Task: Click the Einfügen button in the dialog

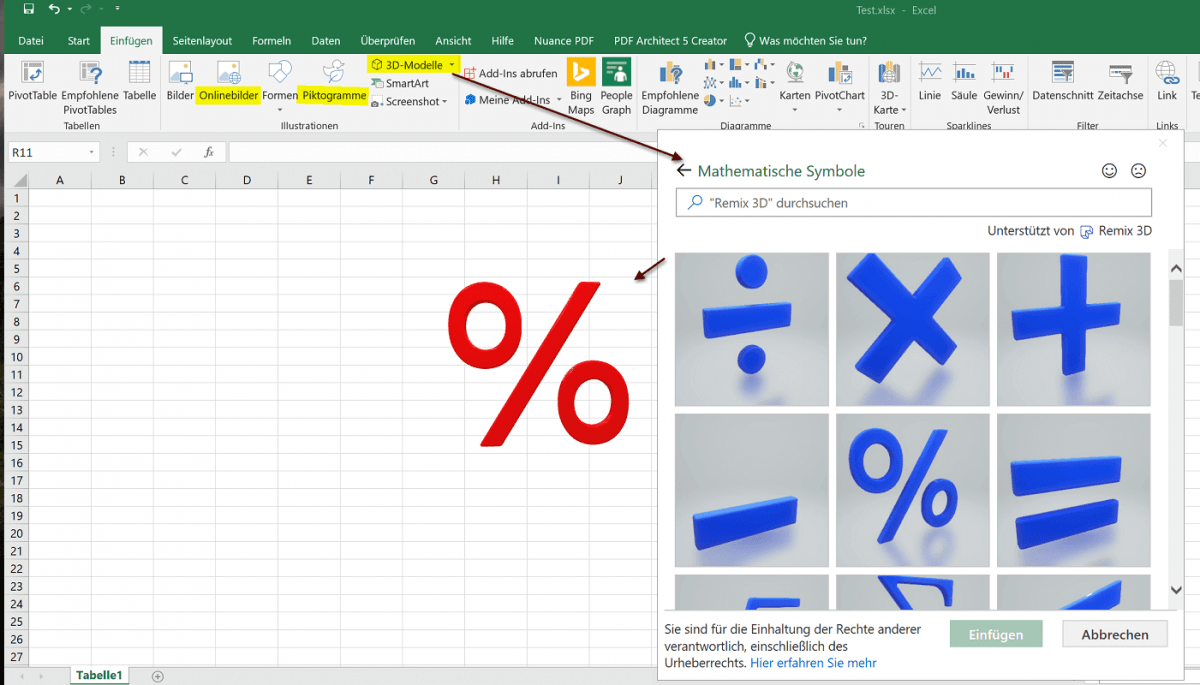Action: (x=996, y=633)
